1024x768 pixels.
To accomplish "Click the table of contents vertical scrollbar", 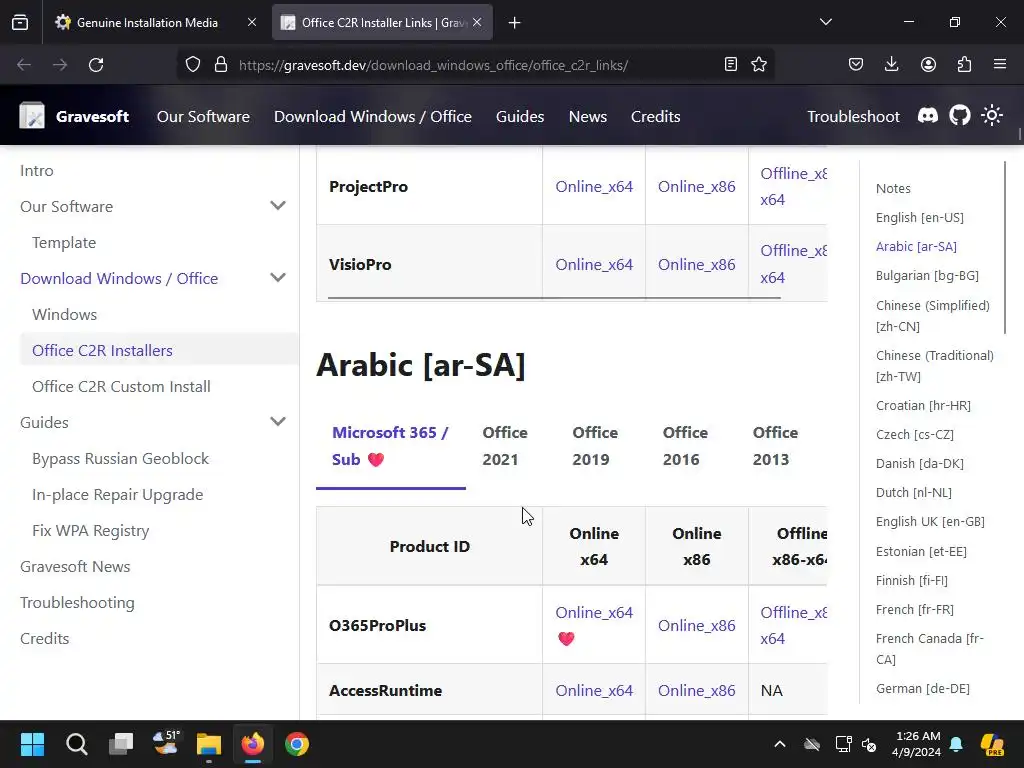I will (x=1005, y=248).
